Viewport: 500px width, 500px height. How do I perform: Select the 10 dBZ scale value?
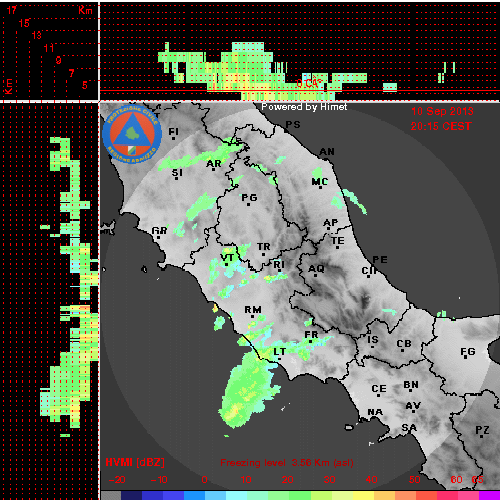point(246,480)
